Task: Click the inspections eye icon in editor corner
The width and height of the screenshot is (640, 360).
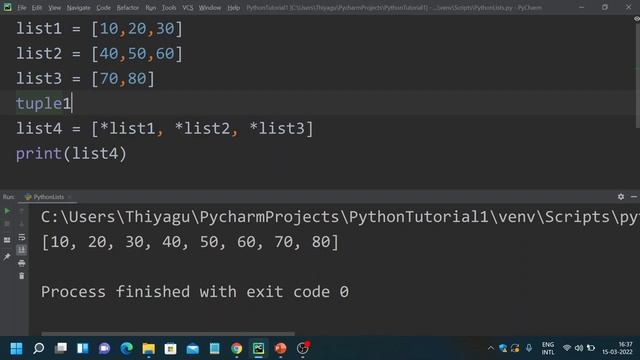Action: pos(636,19)
